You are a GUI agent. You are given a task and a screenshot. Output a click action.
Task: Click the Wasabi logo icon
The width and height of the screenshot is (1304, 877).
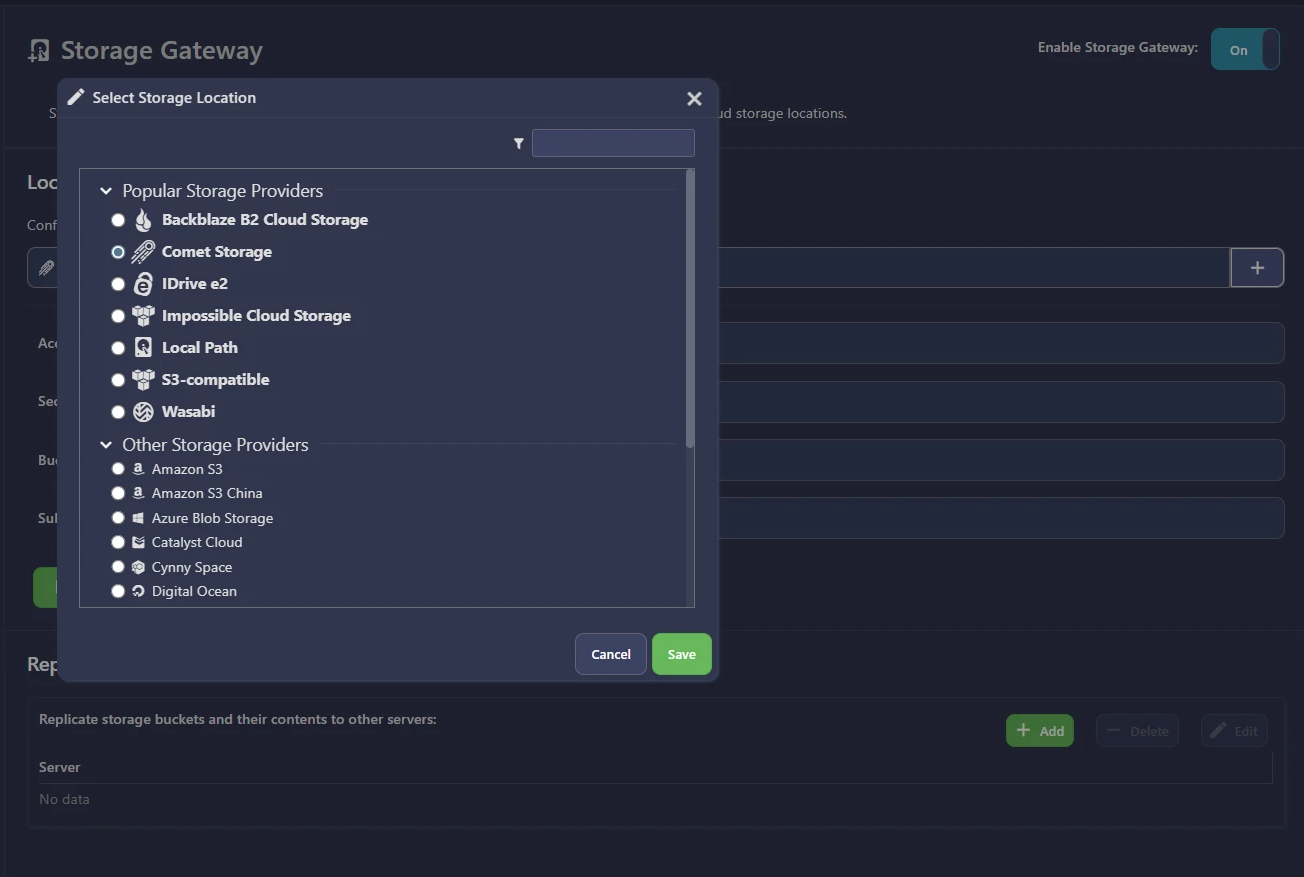143,412
